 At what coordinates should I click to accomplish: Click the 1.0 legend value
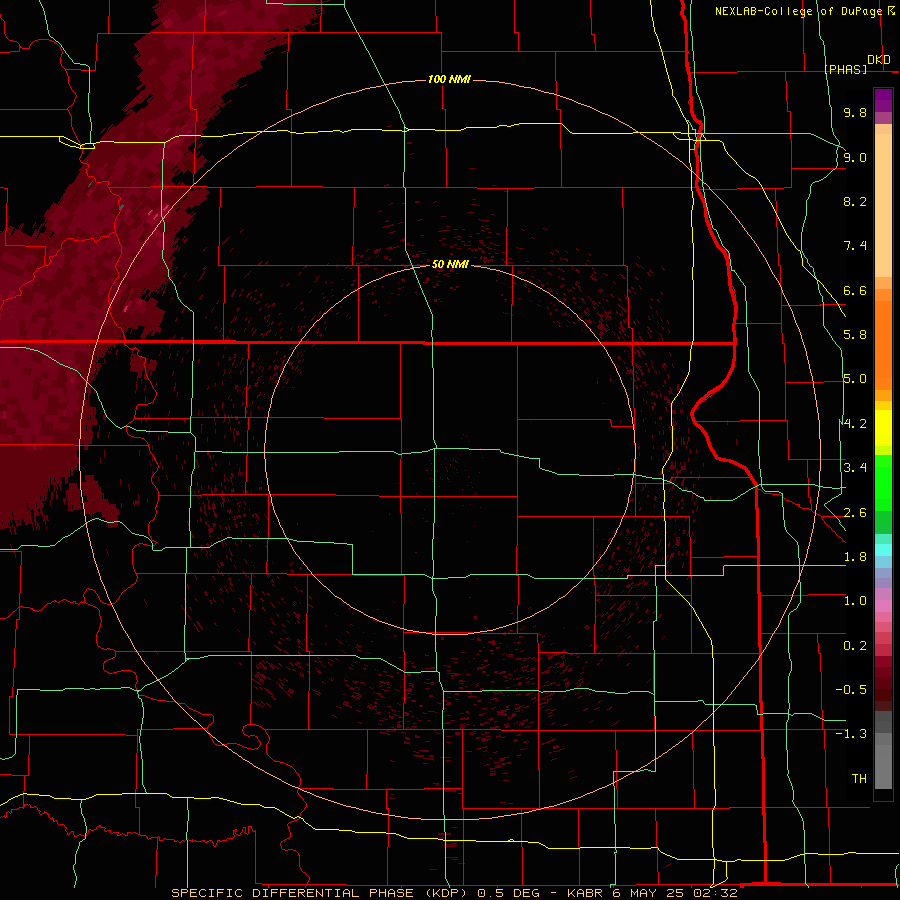(x=855, y=601)
